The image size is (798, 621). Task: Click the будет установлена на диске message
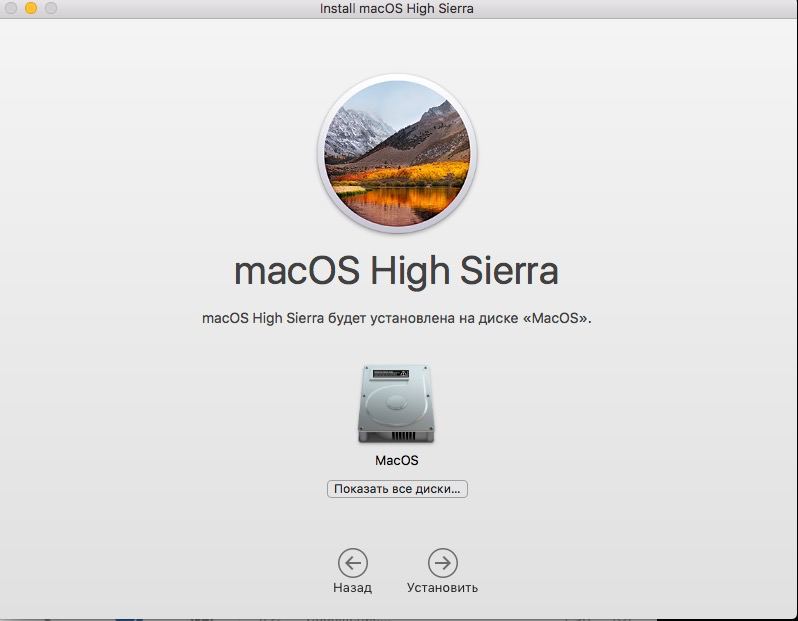point(396,318)
